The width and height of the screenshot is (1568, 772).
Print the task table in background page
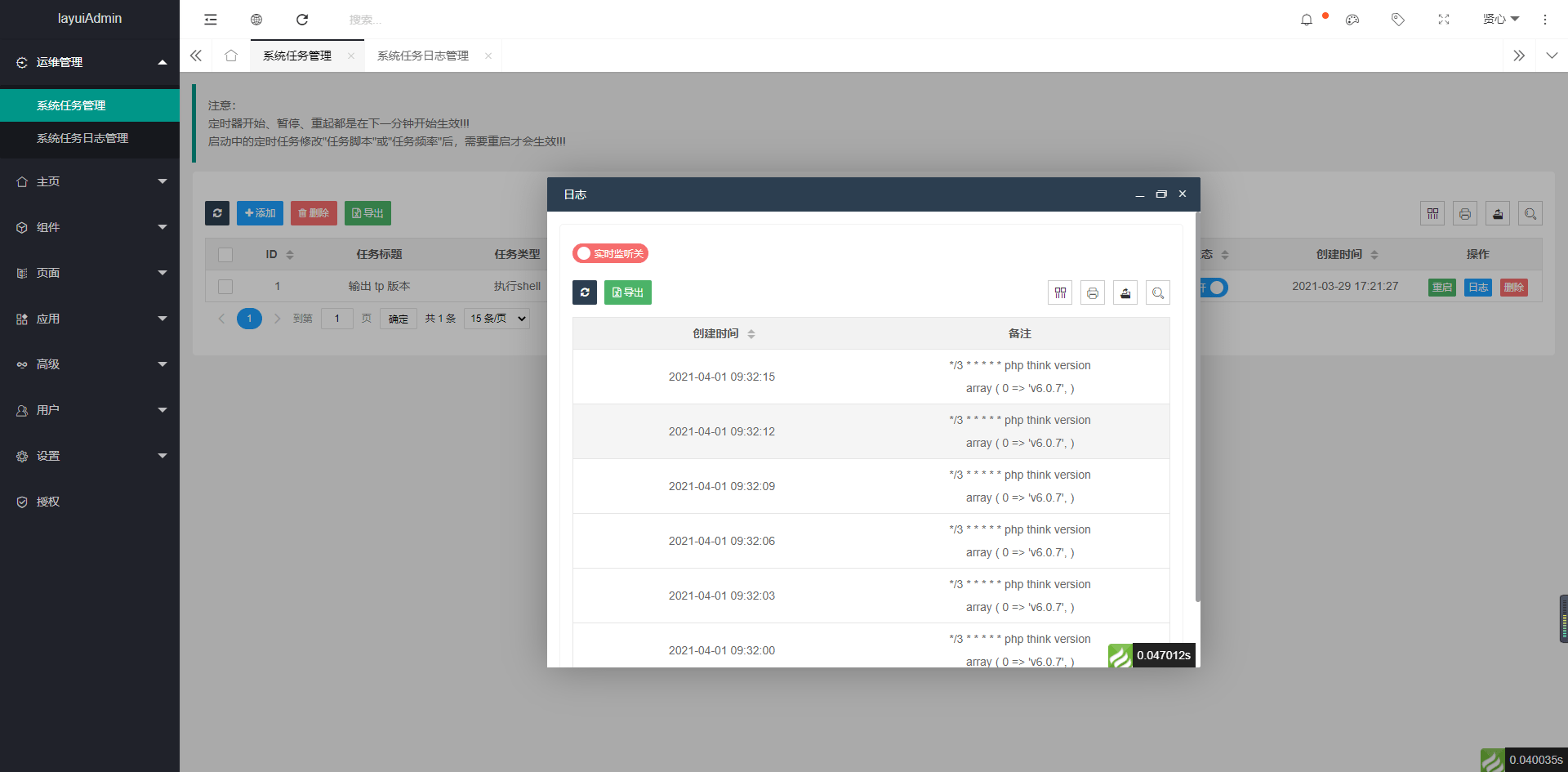click(x=1465, y=214)
